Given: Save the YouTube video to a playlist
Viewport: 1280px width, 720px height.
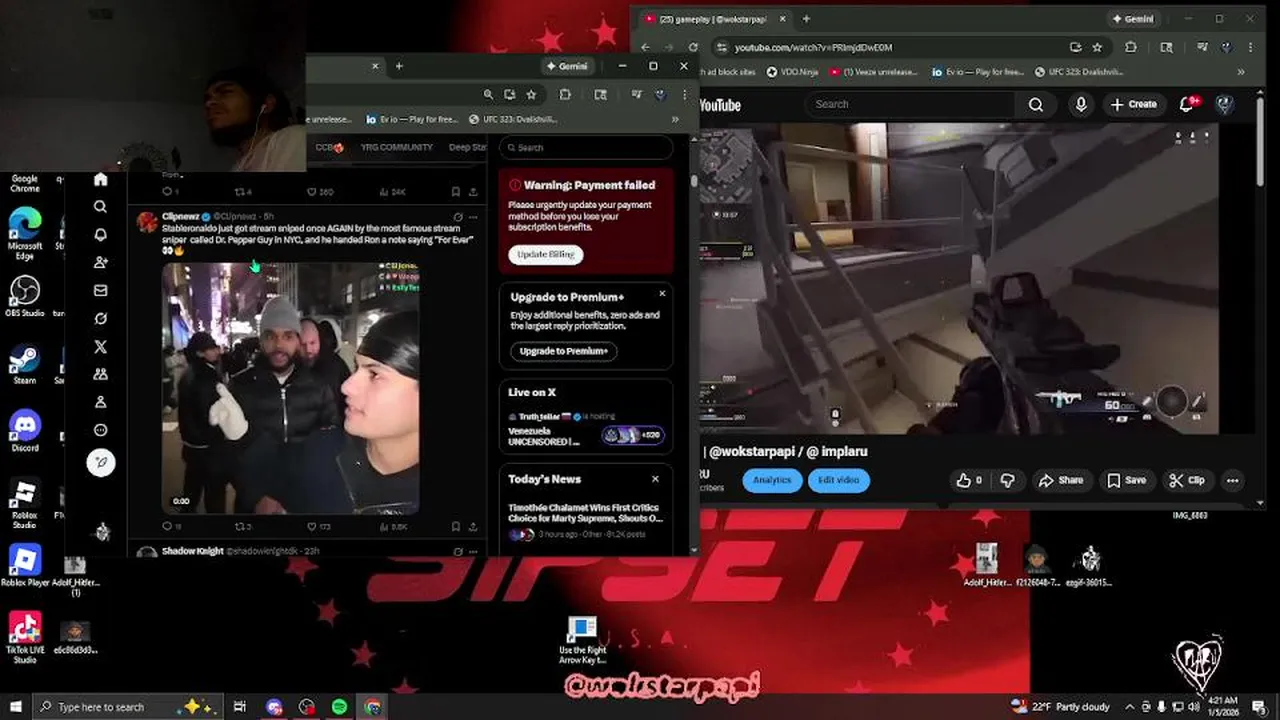Looking at the screenshot, I should pyautogui.click(x=1126, y=480).
